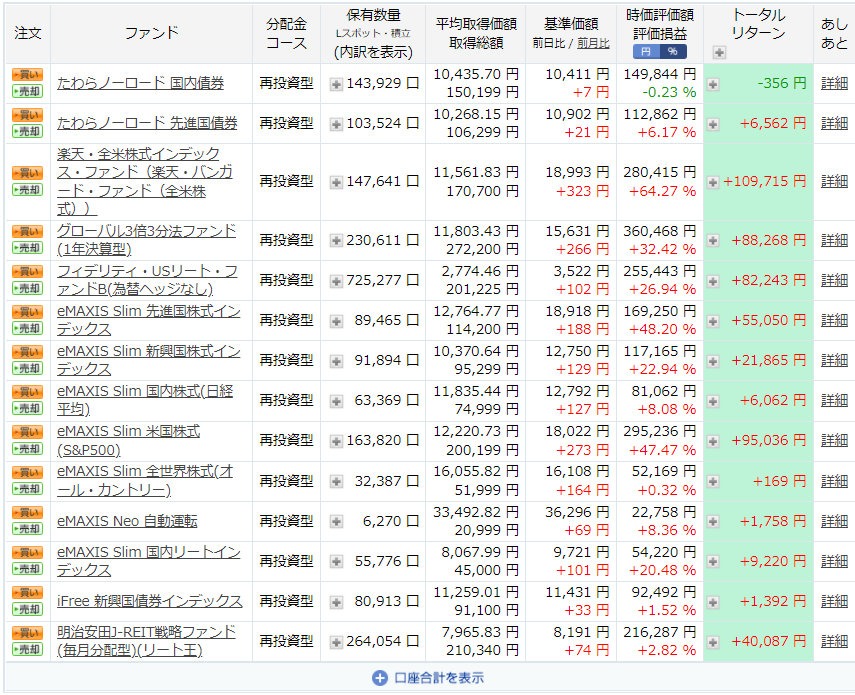The image size is (855, 695).
Task: Open 詳細 link for たわらノーロード 国内債券 row
Action: 834,83
